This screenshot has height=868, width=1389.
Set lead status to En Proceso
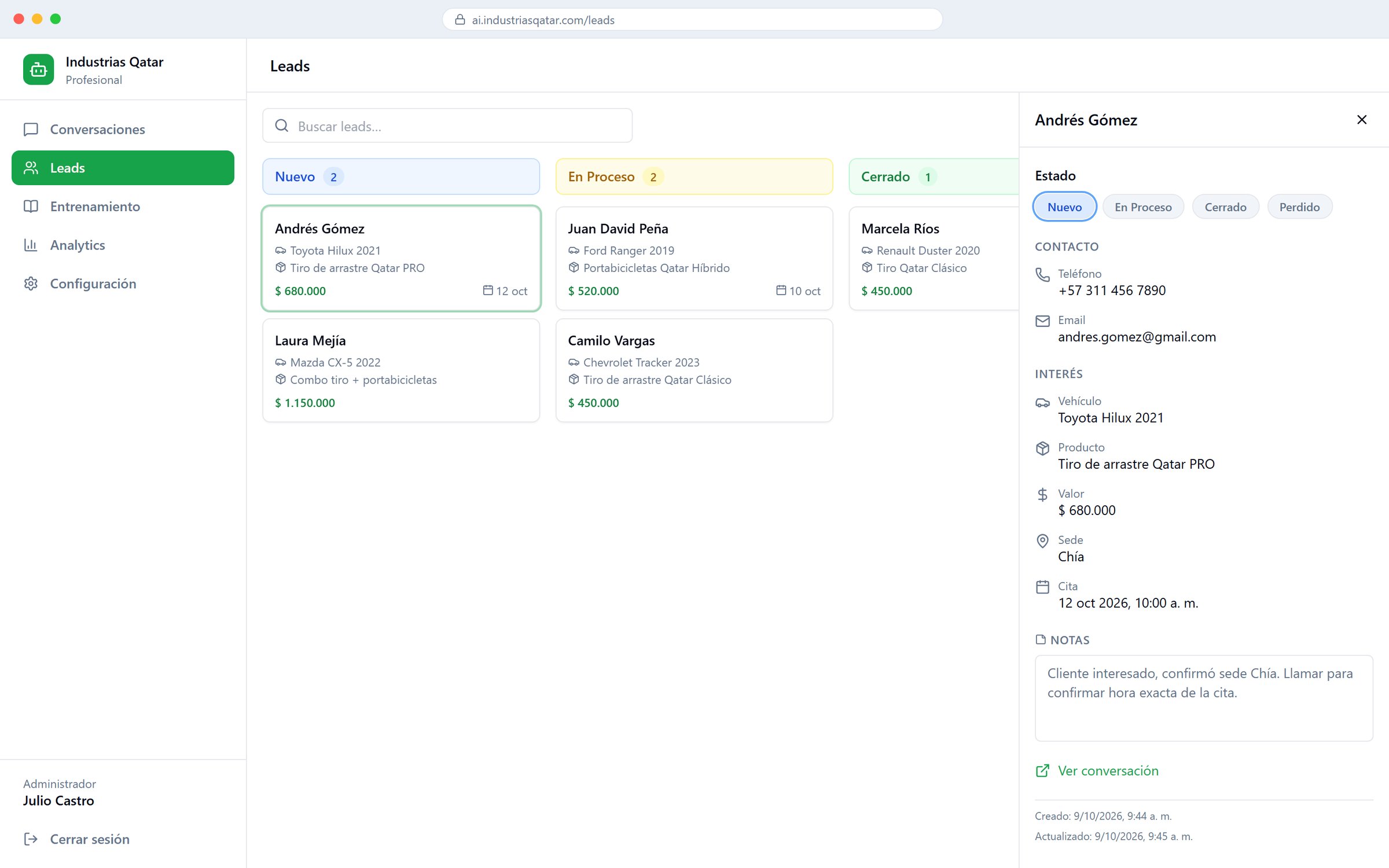[1143, 207]
